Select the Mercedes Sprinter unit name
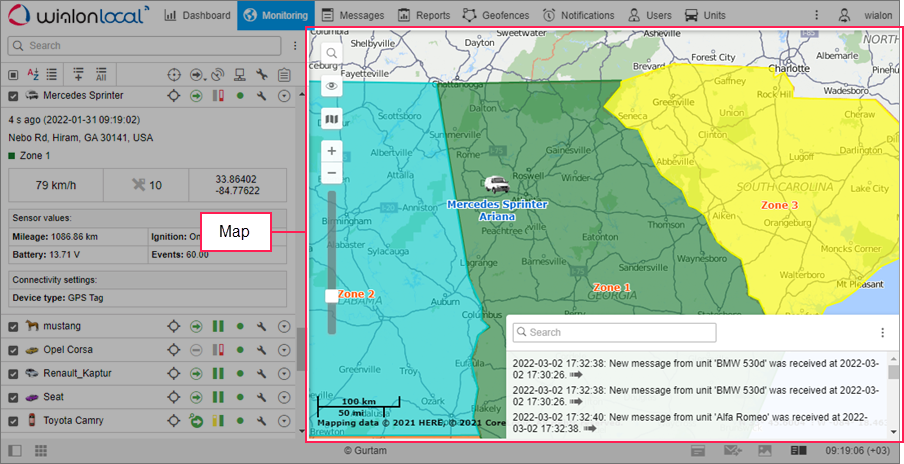The width and height of the screenshot is (904, 464). tap(83, 95)
